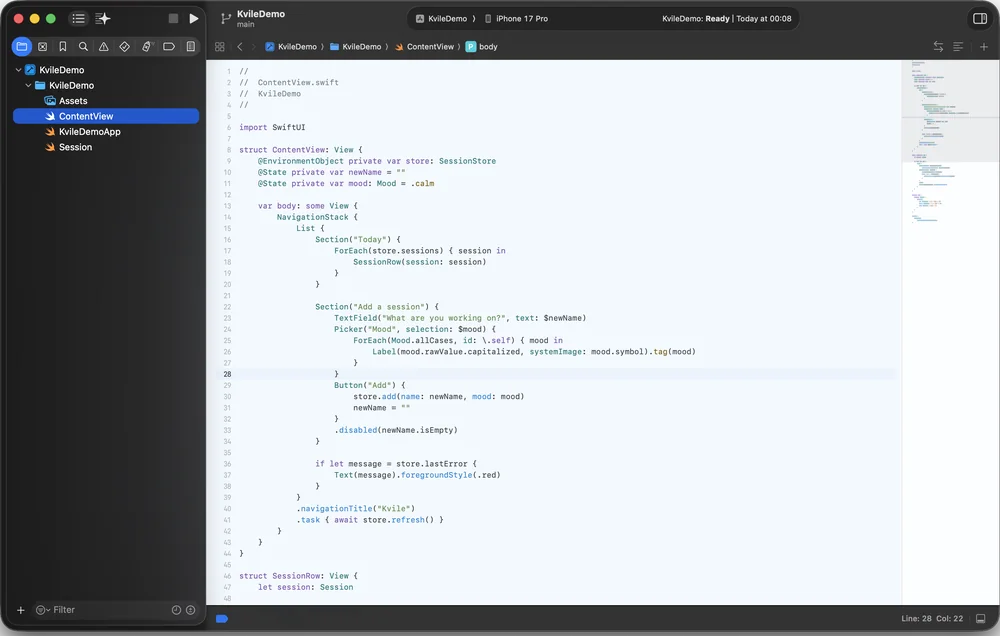This screenshot has height=636, width=1000.
Task: Click the Stop button in the toolbar
Action: pyautogui.click(x=173, y=18)
